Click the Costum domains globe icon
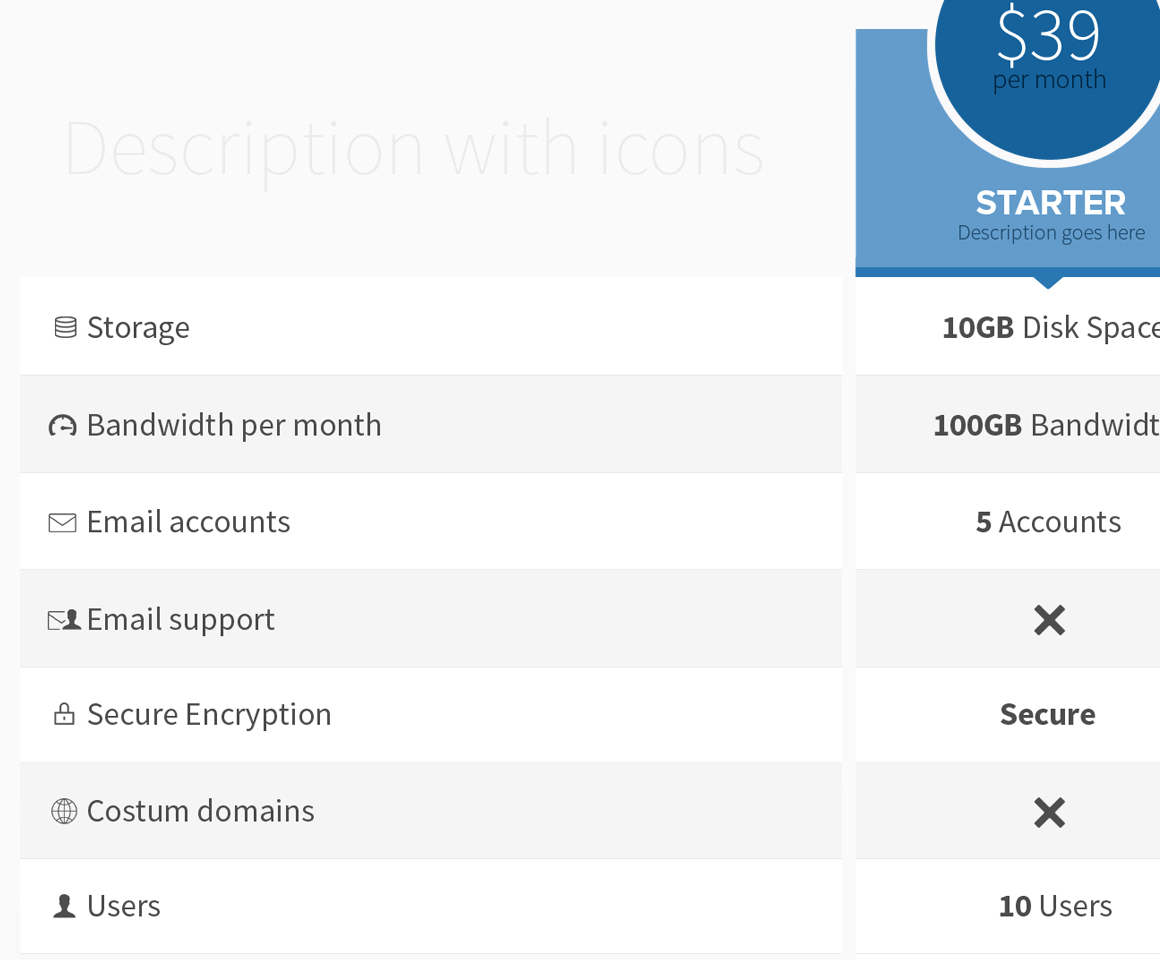Screen dimensions: 1160x960 (x=64, y=811)
